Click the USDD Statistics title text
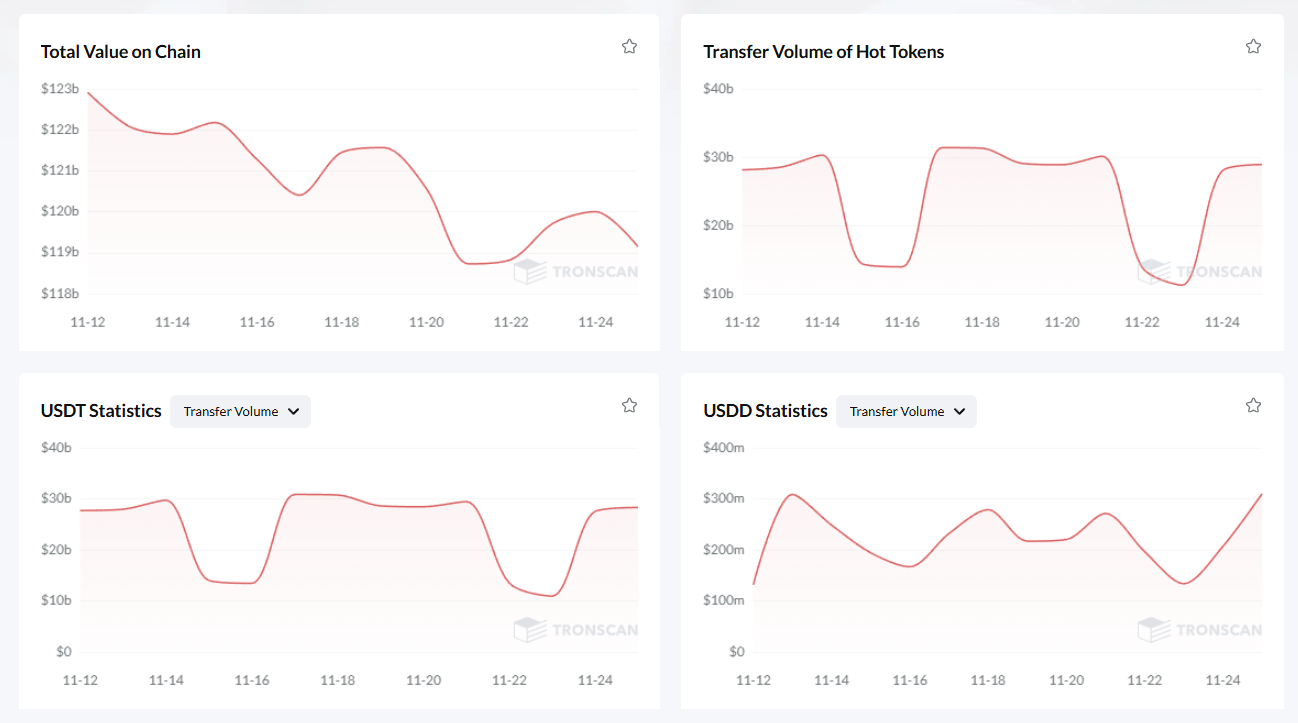 coord(765,411)
